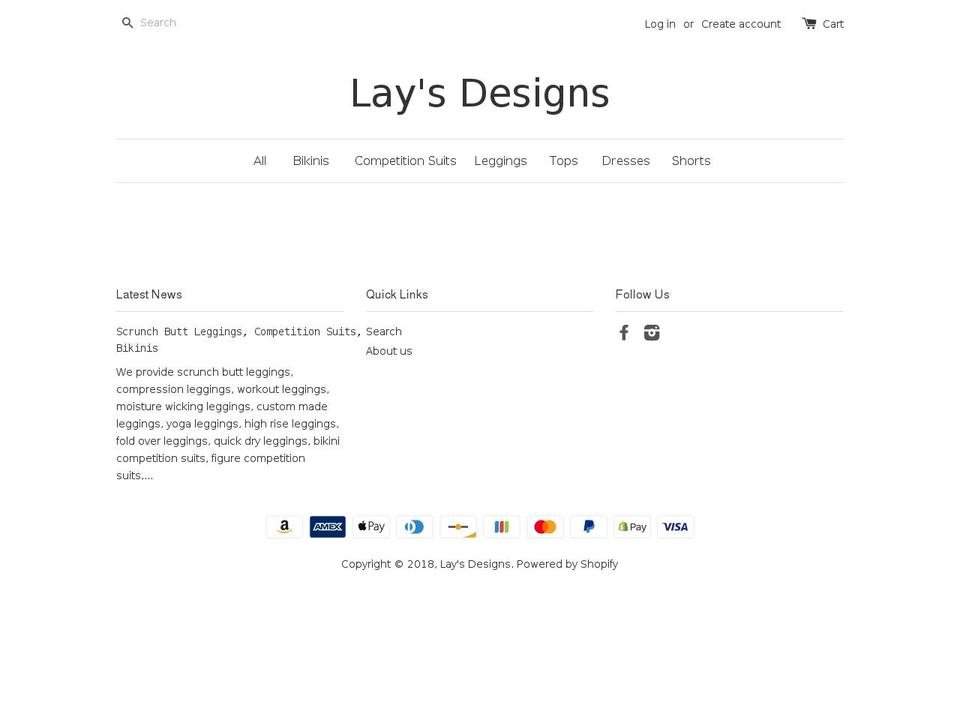Click the PayPal payment icon

(x=588, y=527)
